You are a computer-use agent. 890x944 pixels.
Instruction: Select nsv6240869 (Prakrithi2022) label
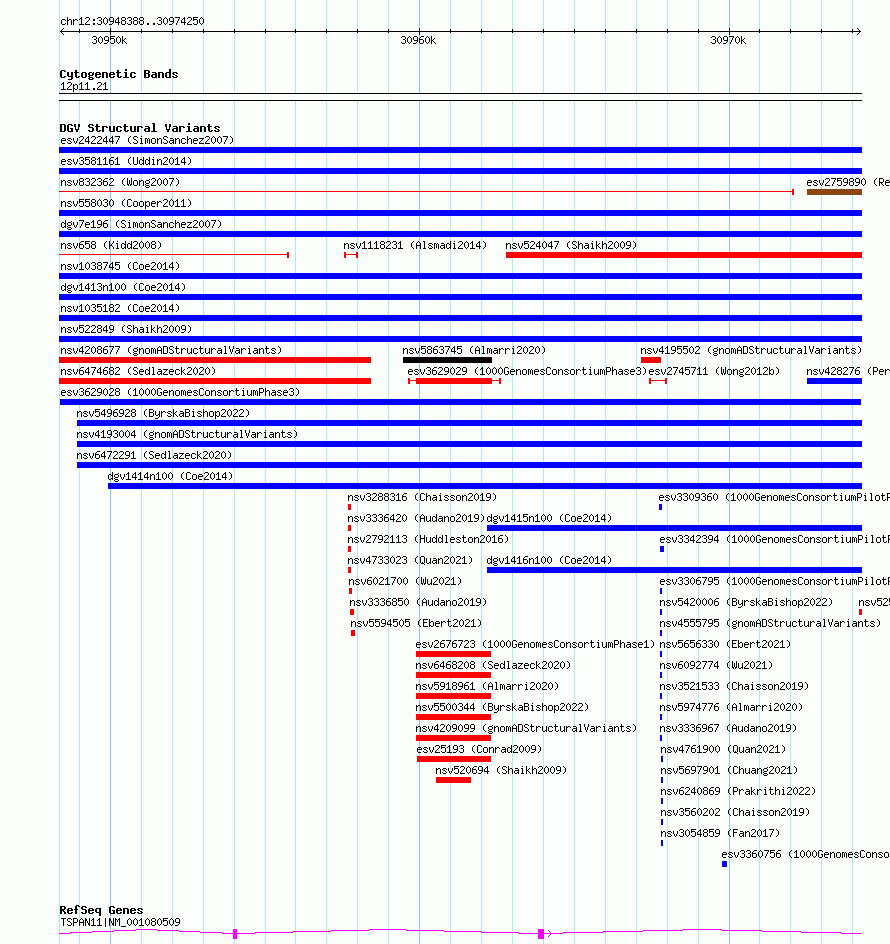coord(738,792)
